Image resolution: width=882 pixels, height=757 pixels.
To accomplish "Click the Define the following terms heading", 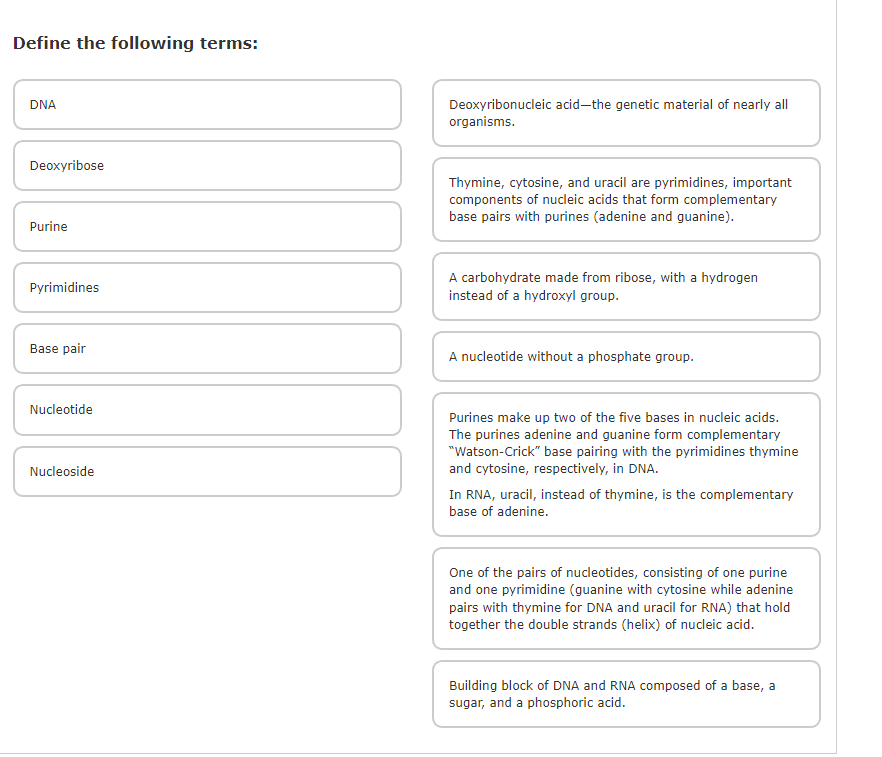I will coord(134,43).
